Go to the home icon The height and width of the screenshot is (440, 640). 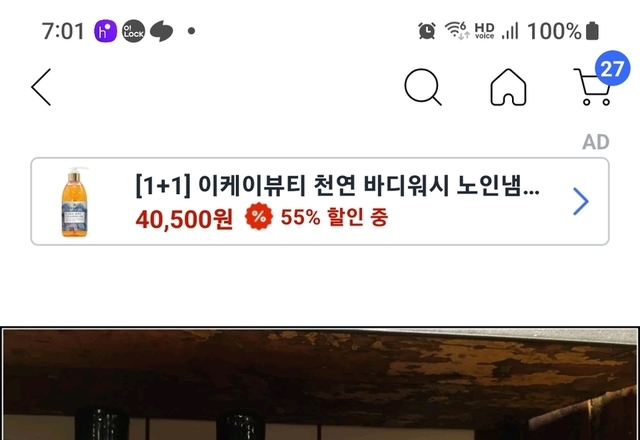click(508, 87)
